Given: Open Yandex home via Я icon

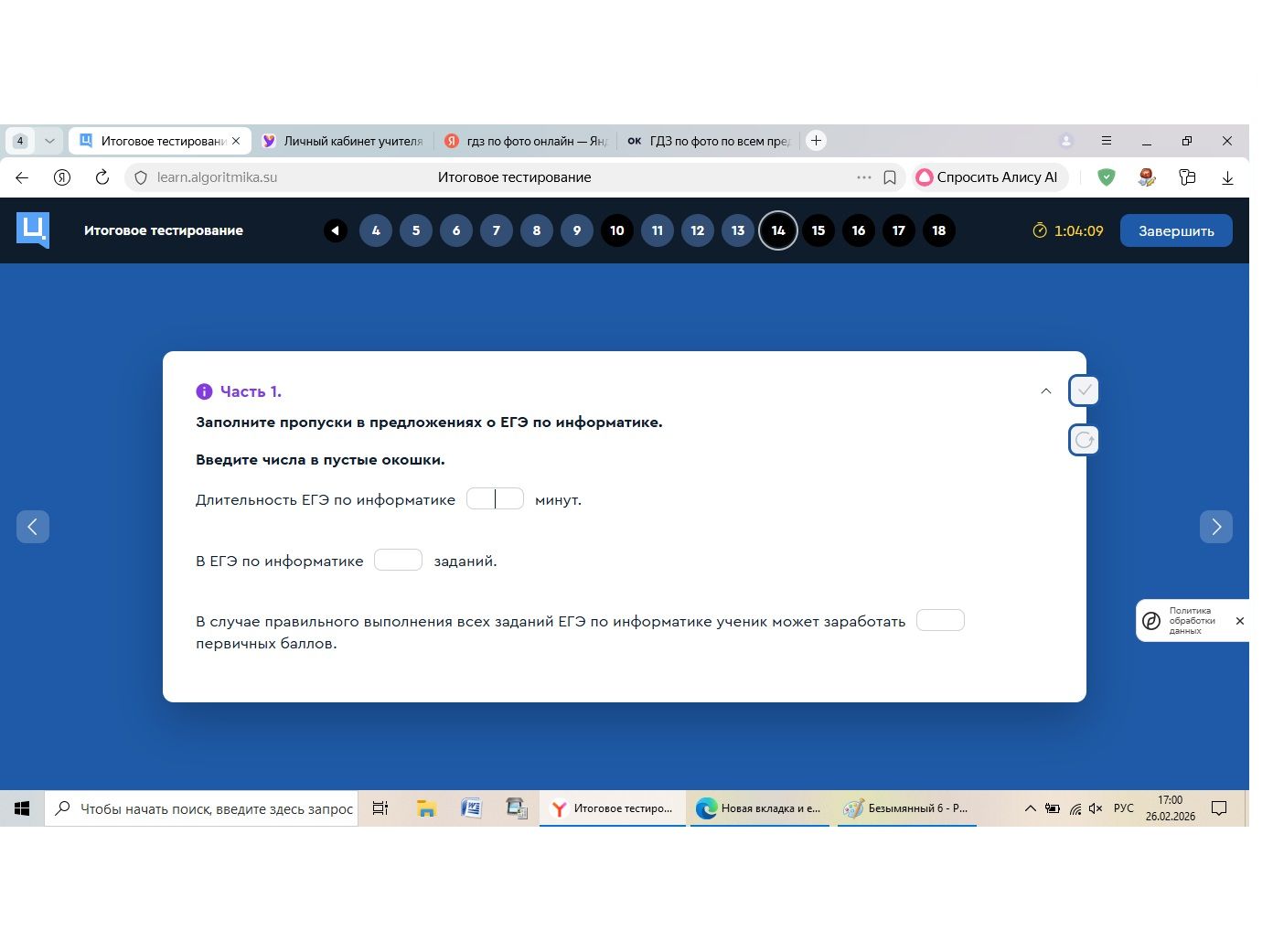Looking at the screenshot, I should 62,177.
